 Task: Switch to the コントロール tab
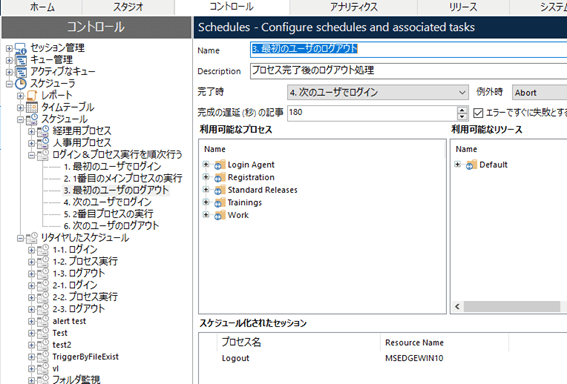pos(231,7)
